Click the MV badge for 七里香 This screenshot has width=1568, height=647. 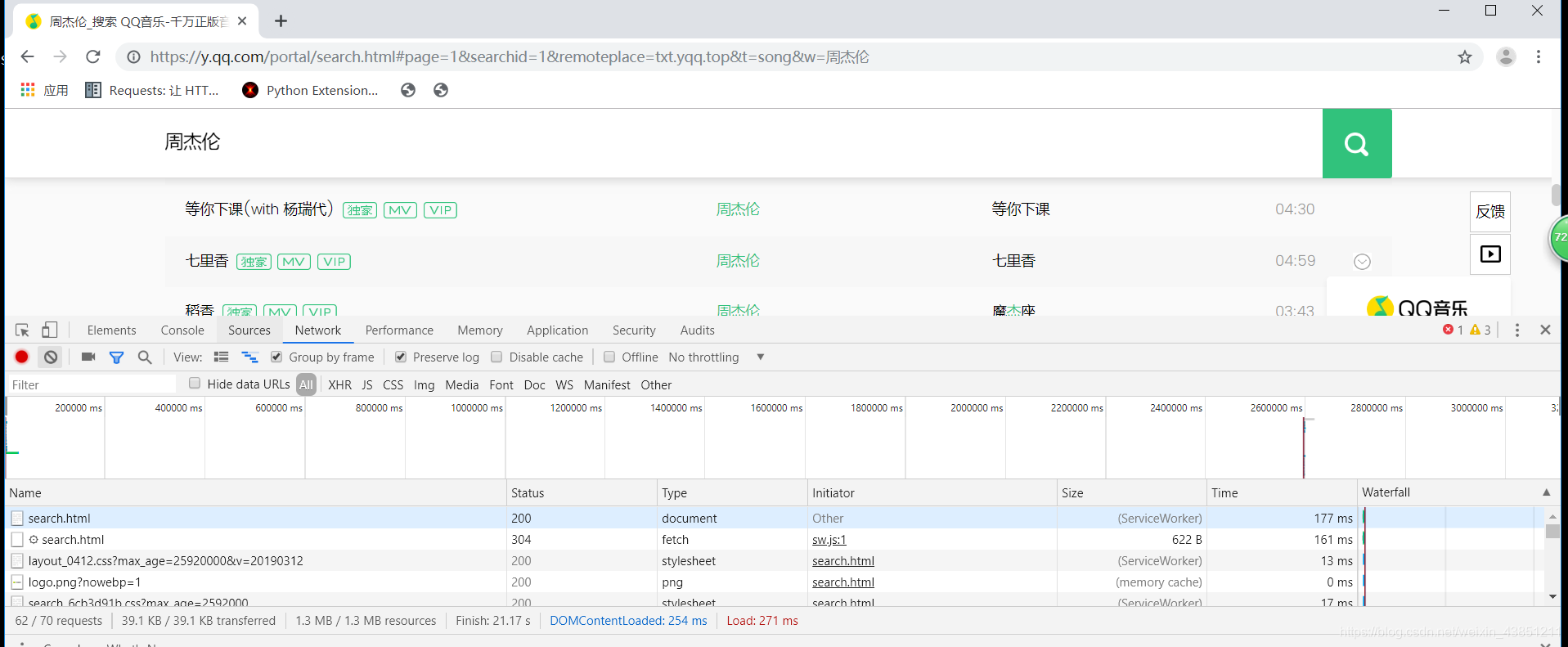click(x=294, y=262)
